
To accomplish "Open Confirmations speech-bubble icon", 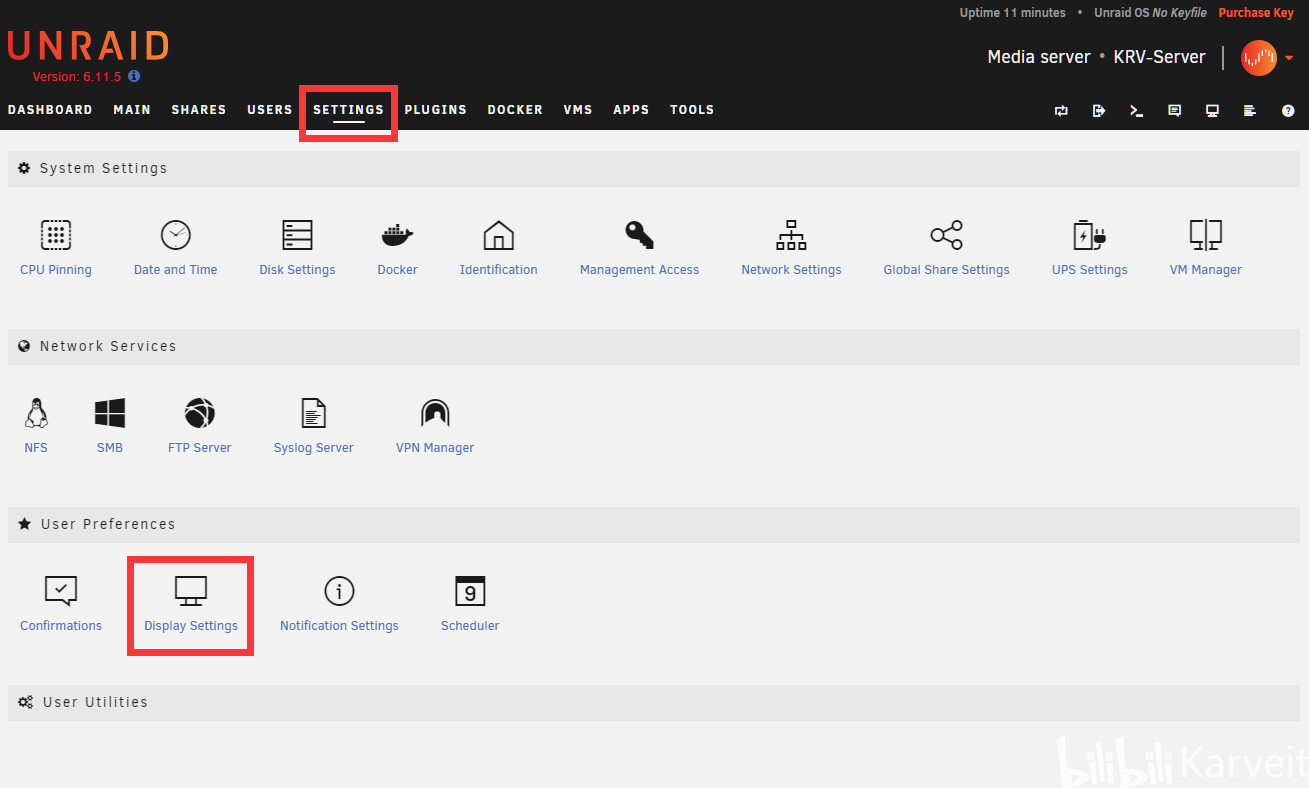I will 61,591.
